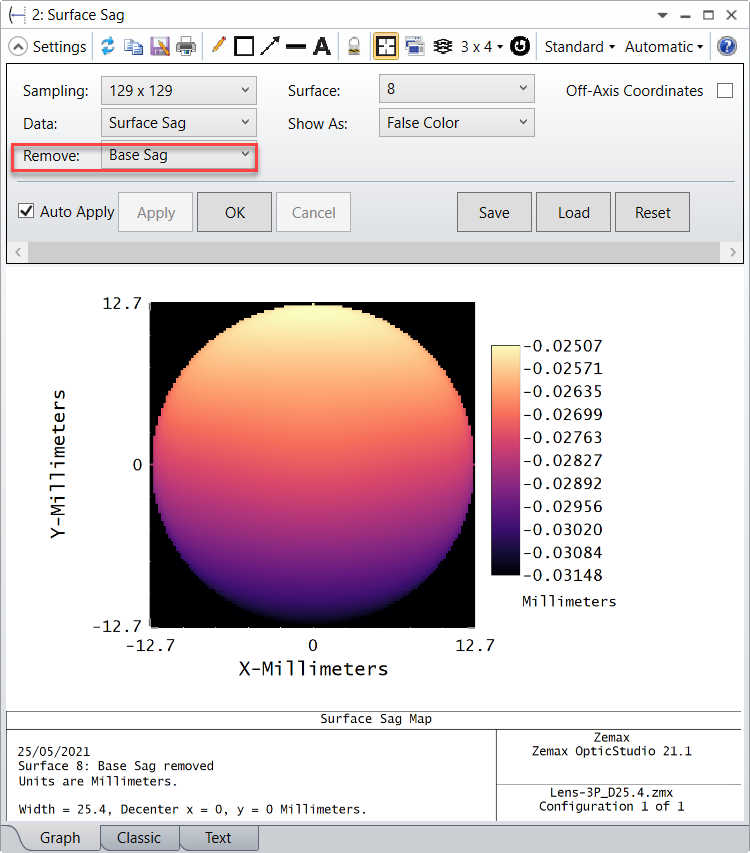This screenshot has height=853, width=750.
Task: Click the OK button
Action: (234, 212)
